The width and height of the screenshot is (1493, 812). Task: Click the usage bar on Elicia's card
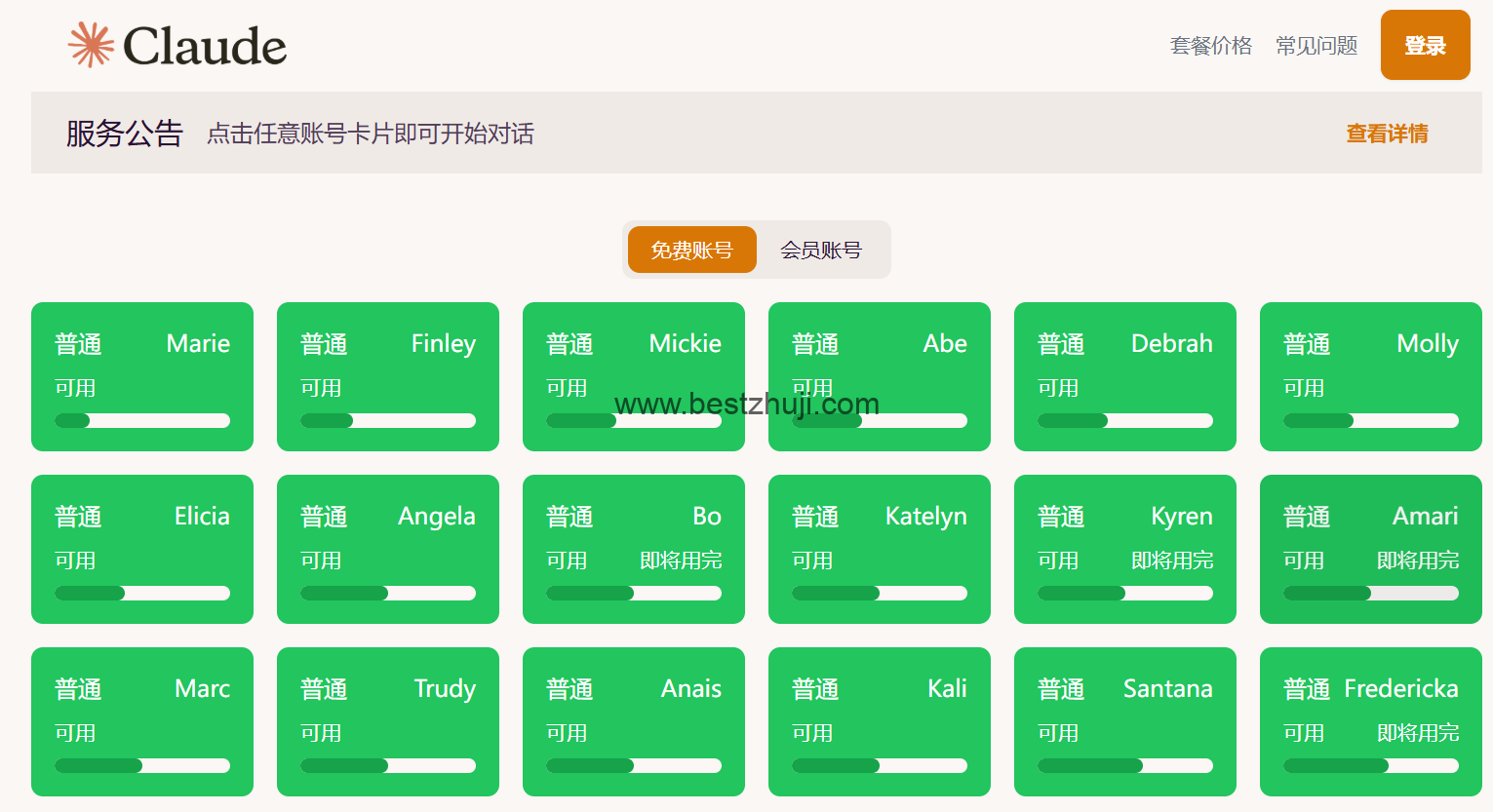point(142,593)
